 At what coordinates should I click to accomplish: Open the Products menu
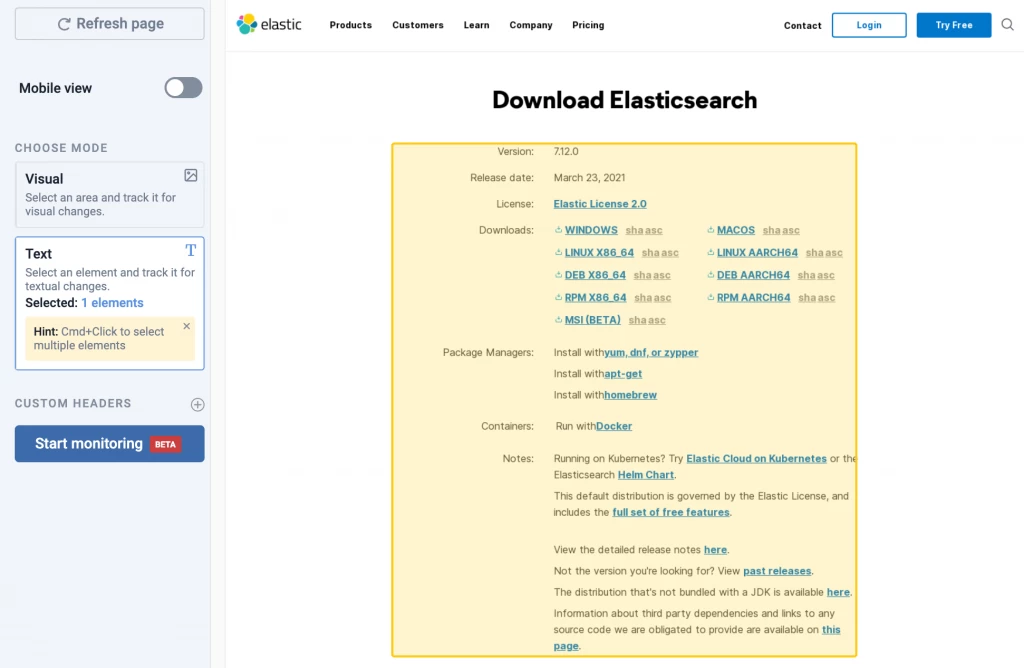[351, 25]
